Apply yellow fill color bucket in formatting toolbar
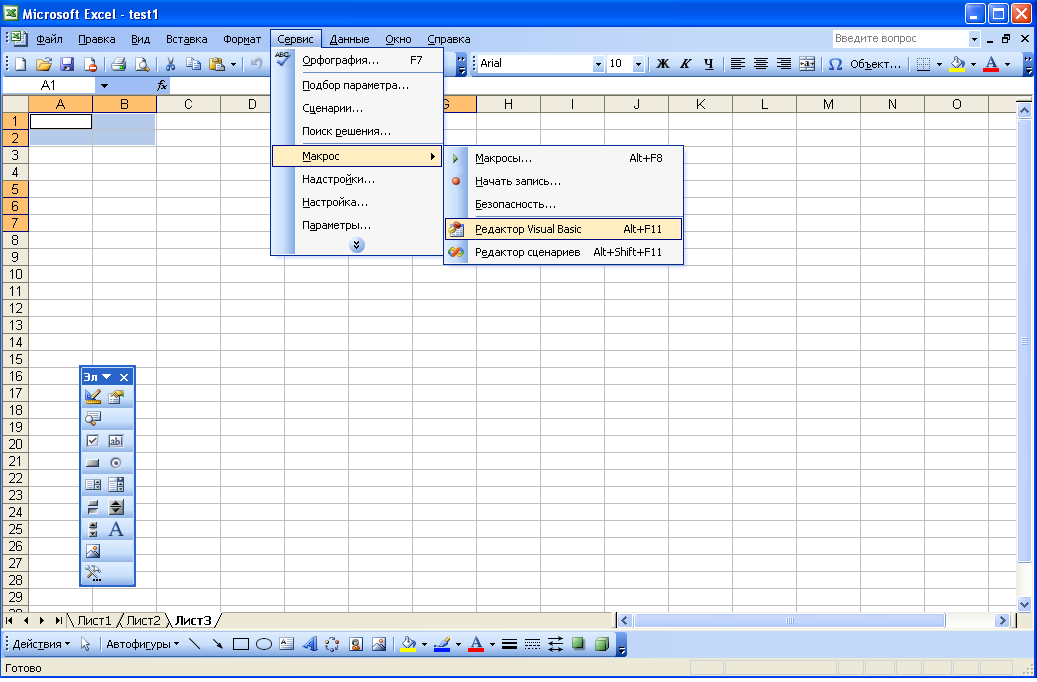The height and width of the screenshot is (682, 1037). 957,64
